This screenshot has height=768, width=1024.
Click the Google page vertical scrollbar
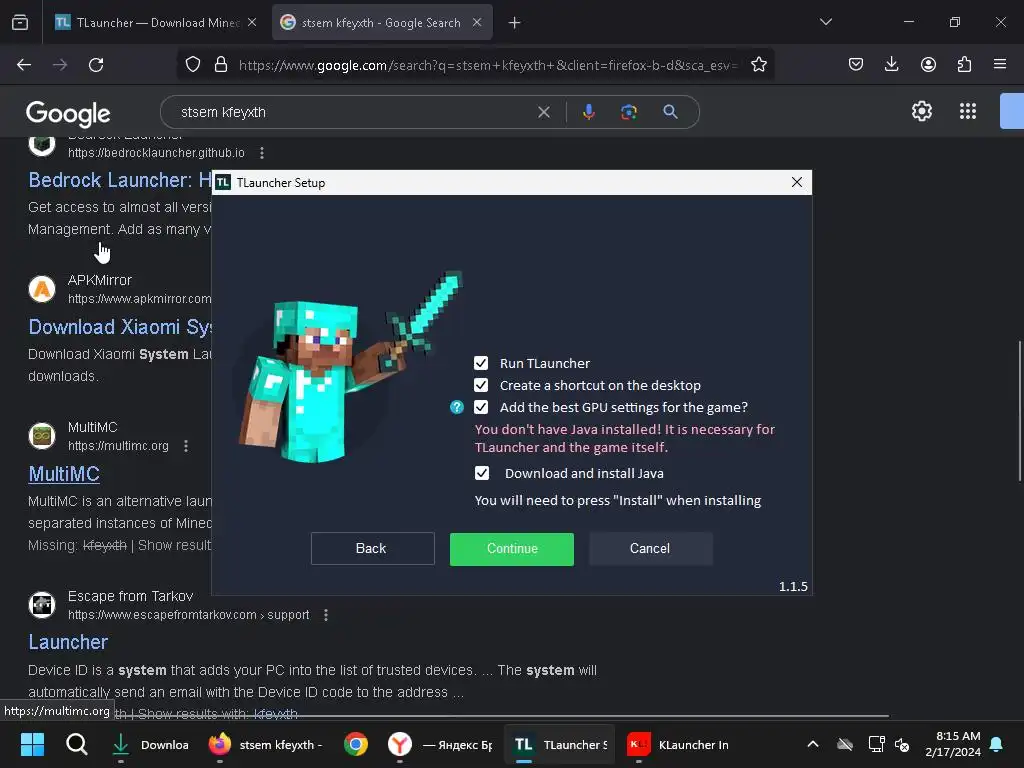click(1019, 410)
